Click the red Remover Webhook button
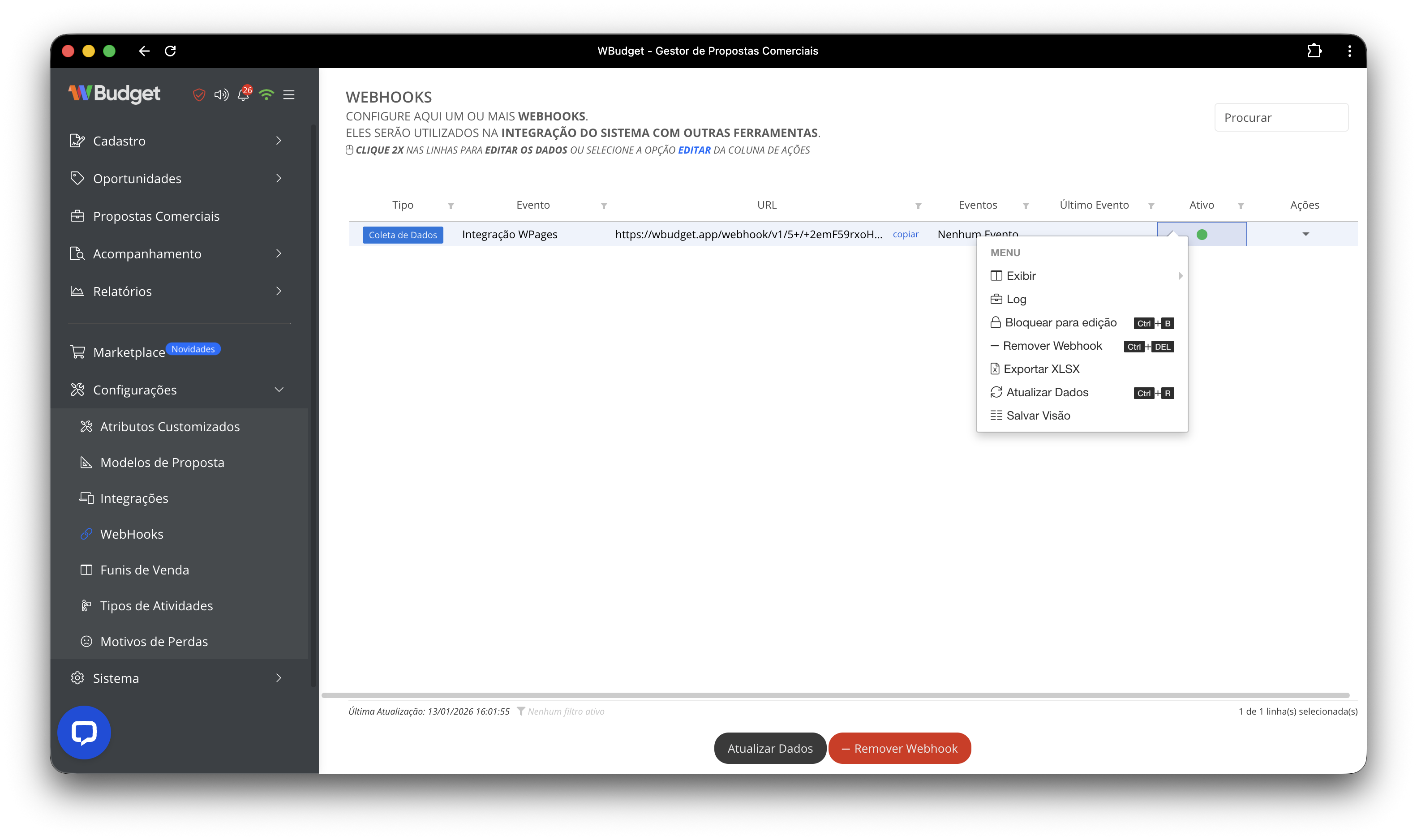 pyautogui.click(x=899, y=748)
